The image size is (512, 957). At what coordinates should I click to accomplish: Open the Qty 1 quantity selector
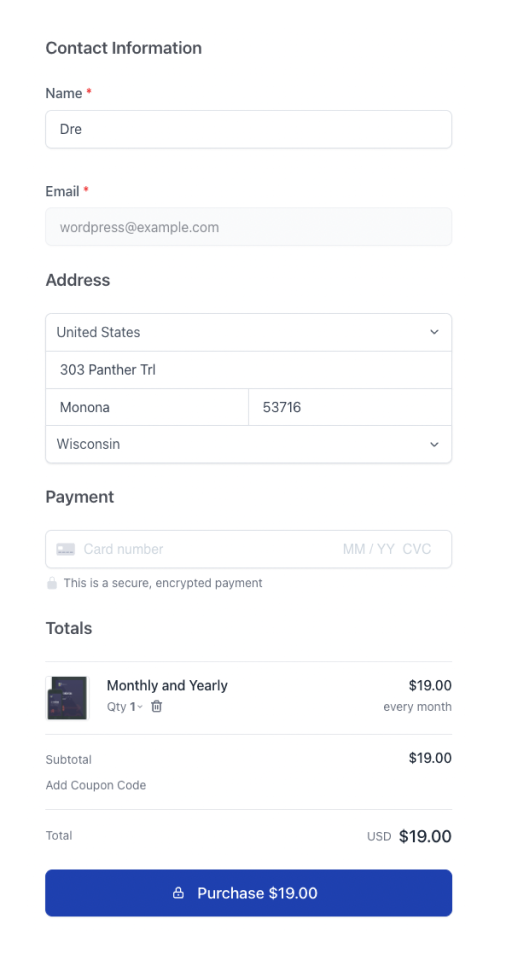(124, 707)
